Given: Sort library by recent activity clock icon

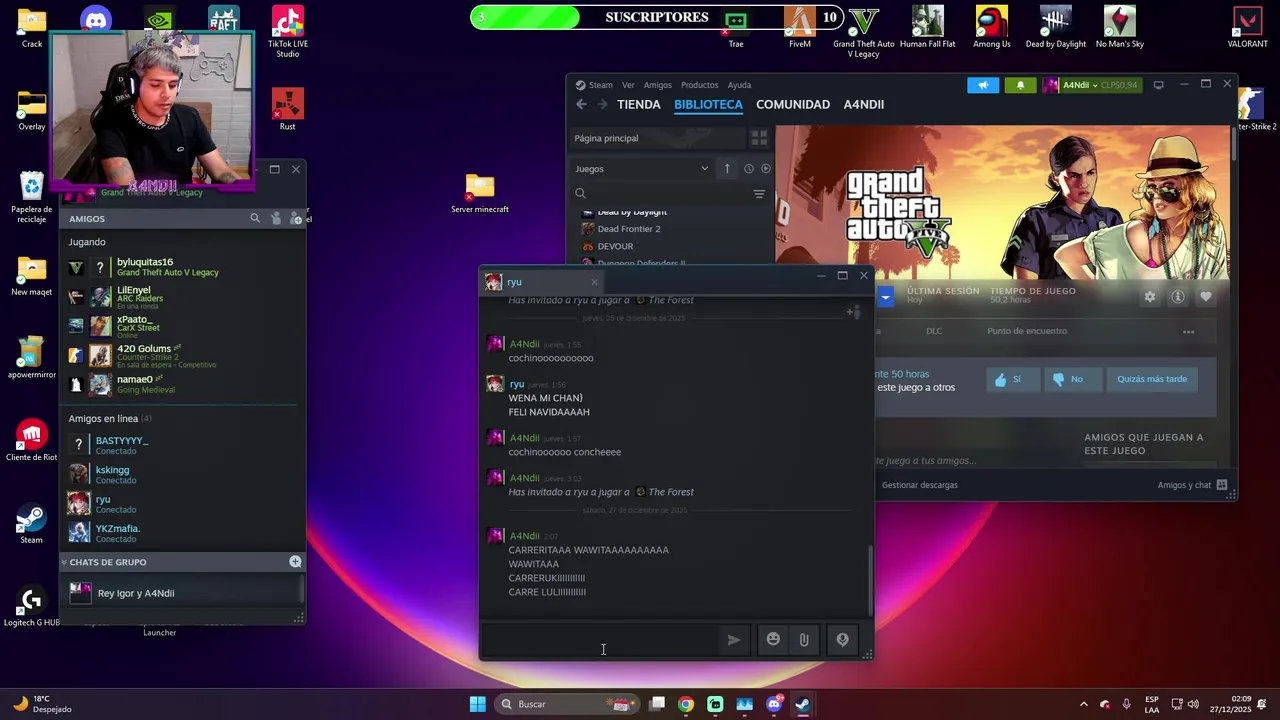Looking at the screenshot, I should pyautogui.click(x=748, y=169).
